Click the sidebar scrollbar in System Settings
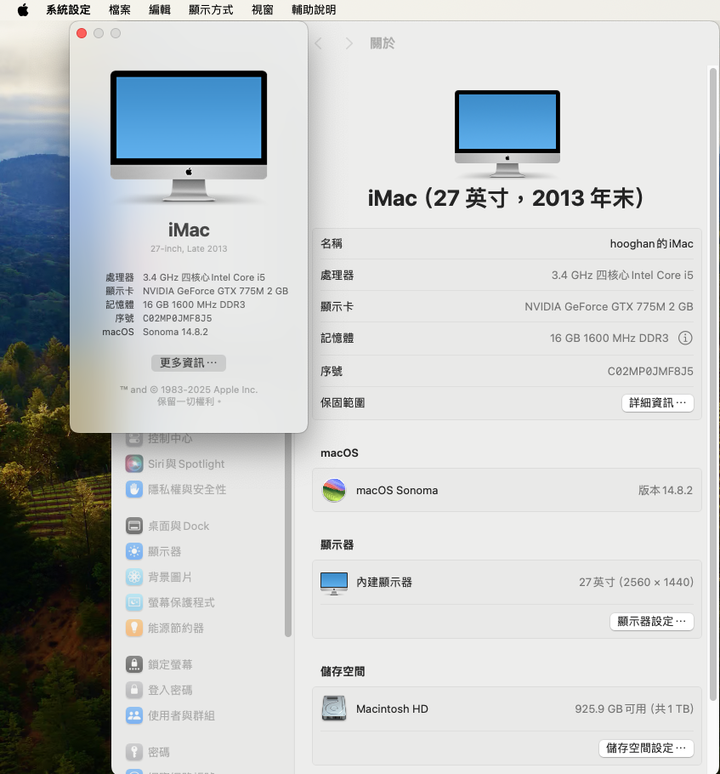This screenshot has height=774, width=720. click(288, 535)
